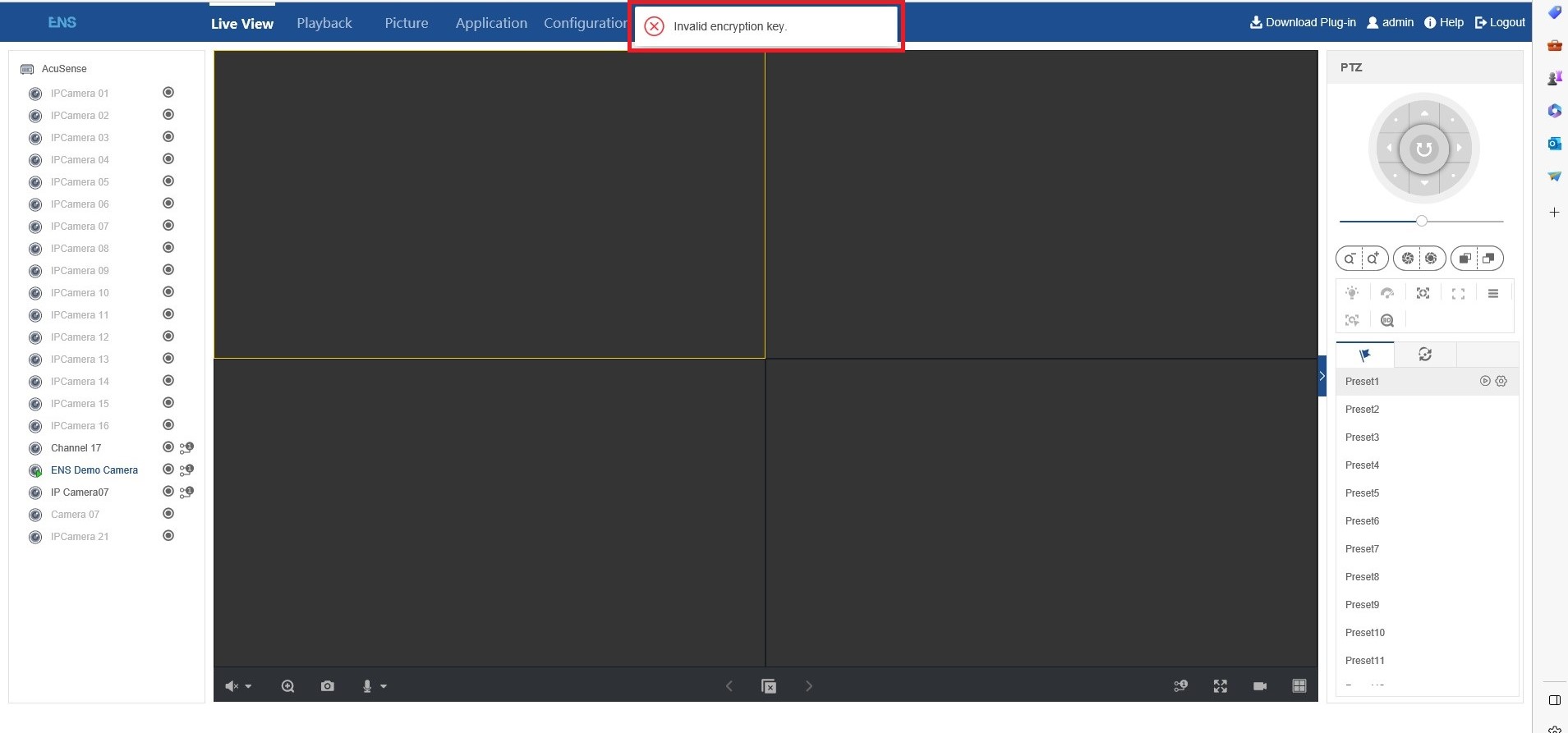
Task: Toggle live view for IPCamera 01
Action: click(168, 93)
